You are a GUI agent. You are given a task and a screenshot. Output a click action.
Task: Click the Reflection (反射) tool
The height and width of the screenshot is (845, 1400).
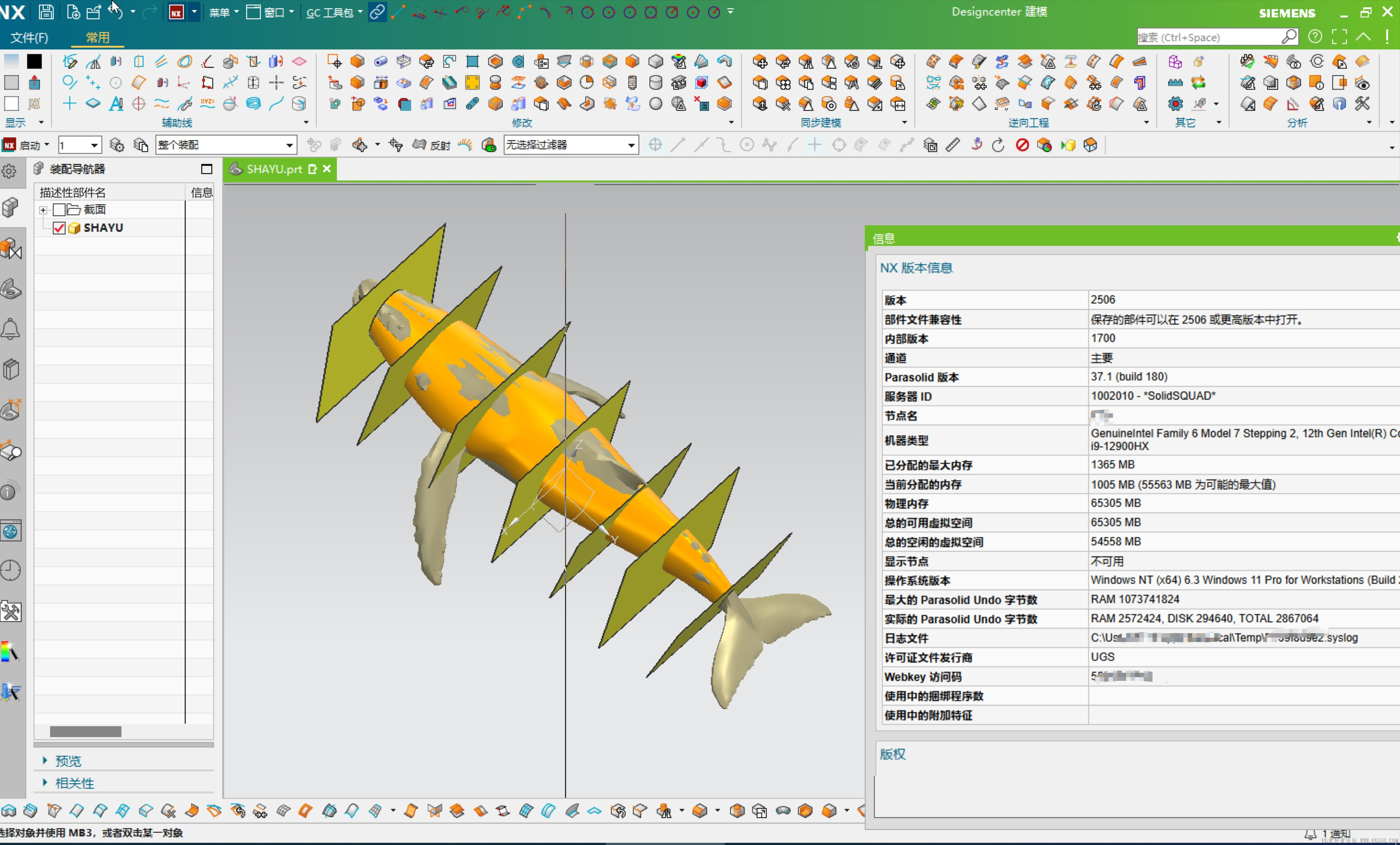click(x=431, y=145)
